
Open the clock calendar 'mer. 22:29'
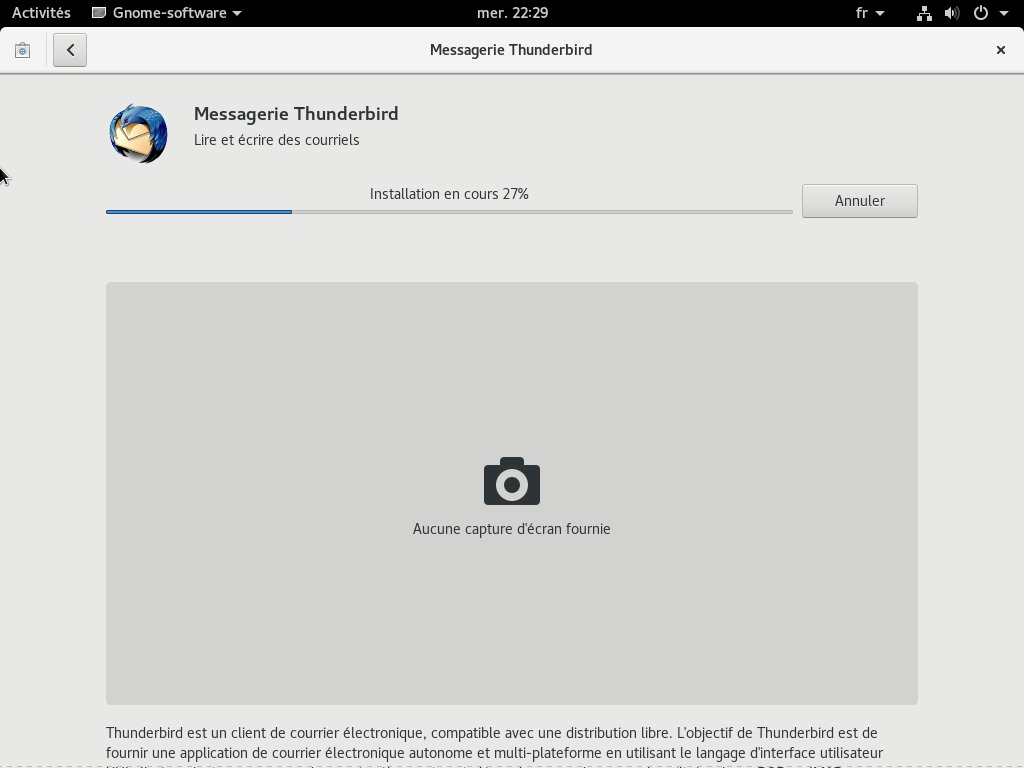point(512,13)
